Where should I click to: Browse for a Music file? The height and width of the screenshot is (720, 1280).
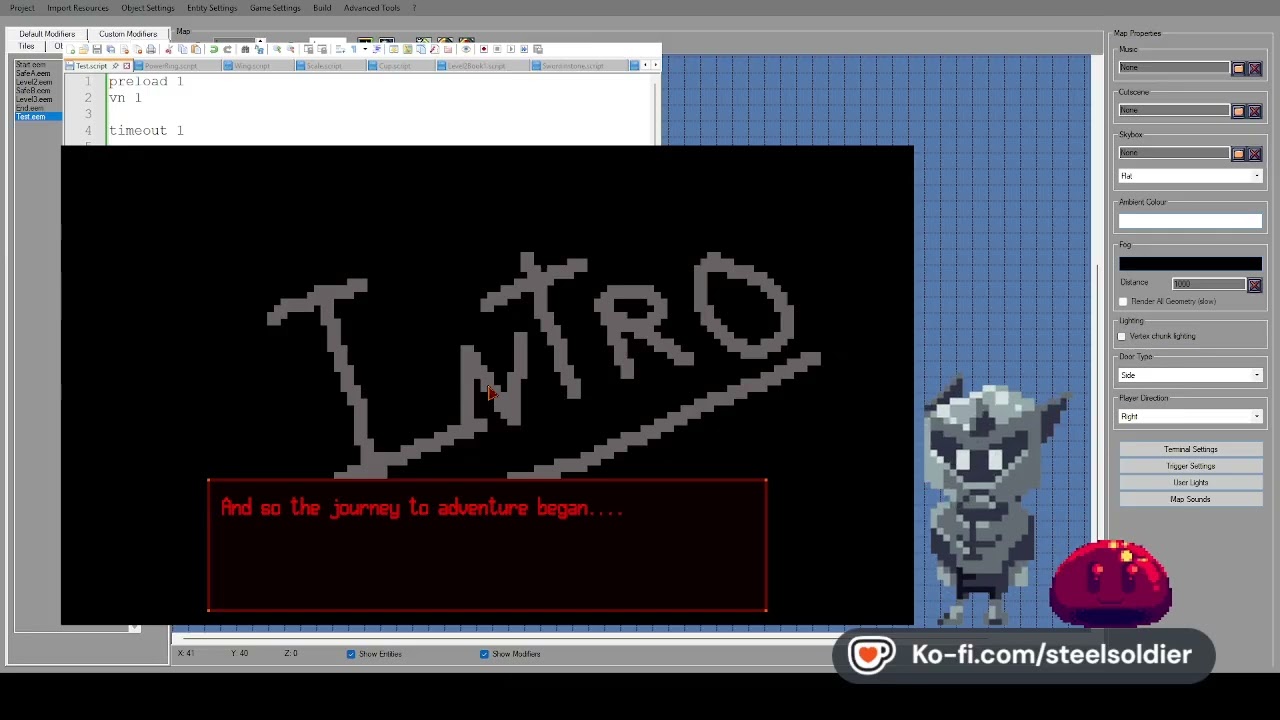pyautogui.click(x=1238, y=68)
